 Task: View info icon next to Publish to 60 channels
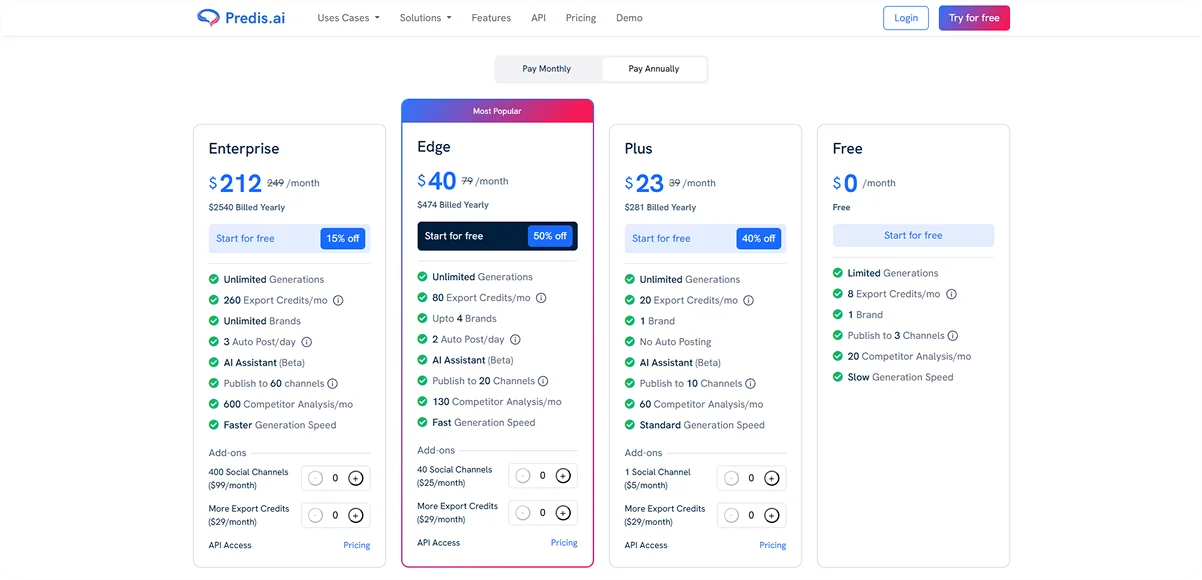[332, 383]
